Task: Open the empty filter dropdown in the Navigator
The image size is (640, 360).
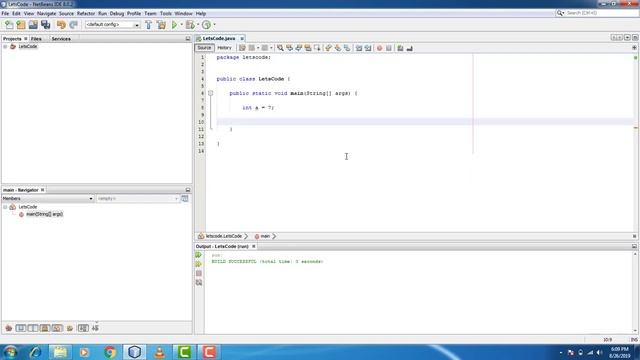Action: (138, 198)
